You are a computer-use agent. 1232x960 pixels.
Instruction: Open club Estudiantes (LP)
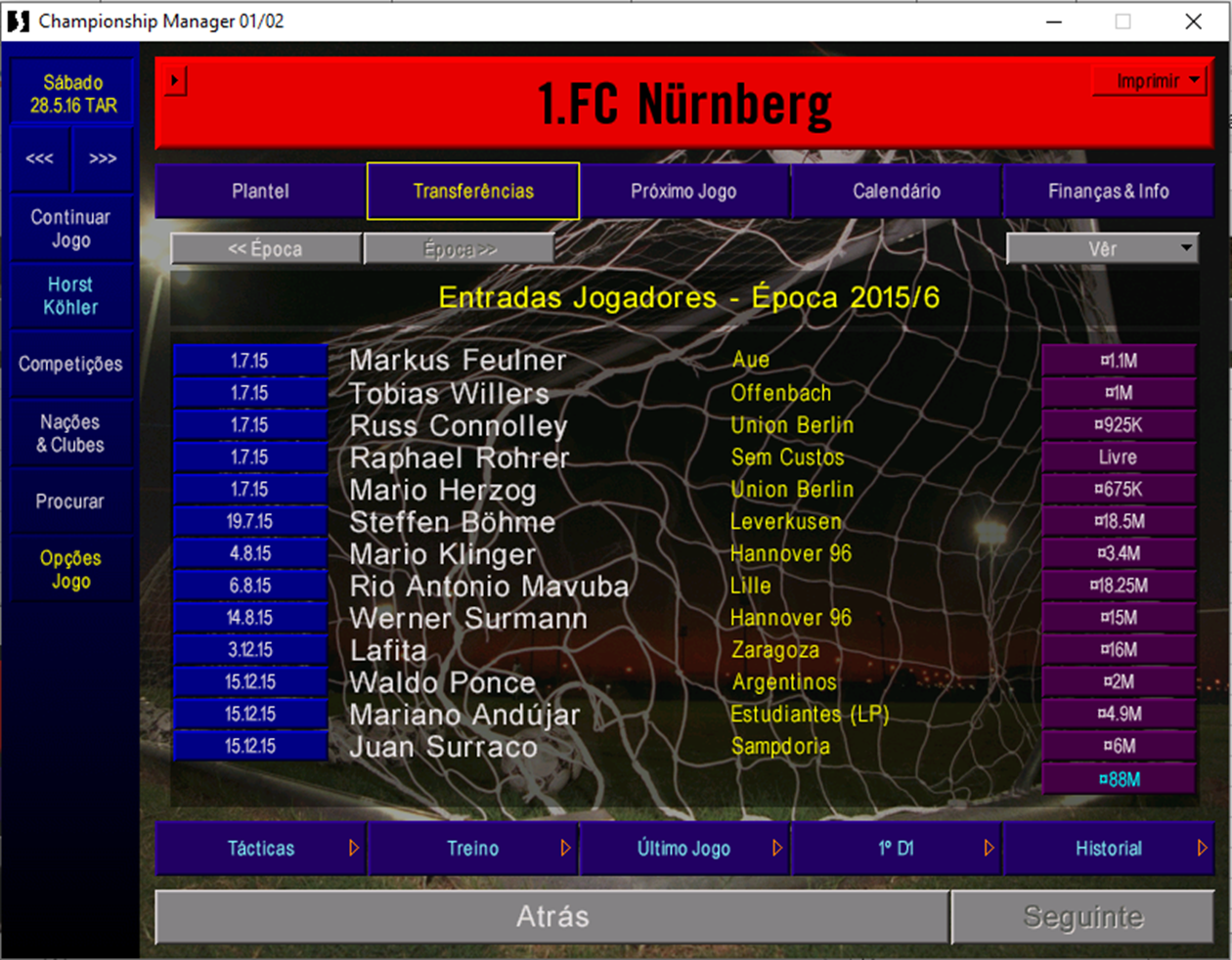pyautogui.click(x=810, y=715)
